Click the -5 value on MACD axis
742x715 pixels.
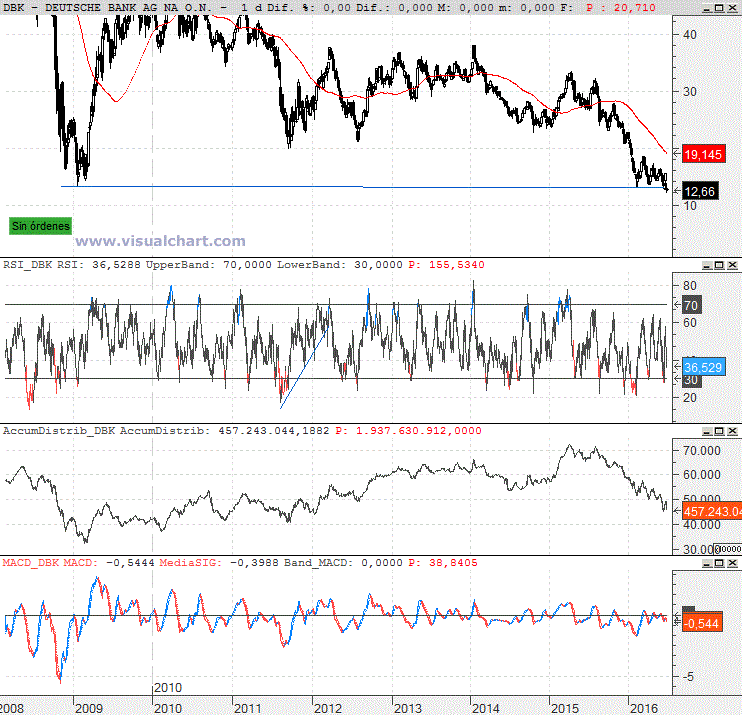click(688, 677)
